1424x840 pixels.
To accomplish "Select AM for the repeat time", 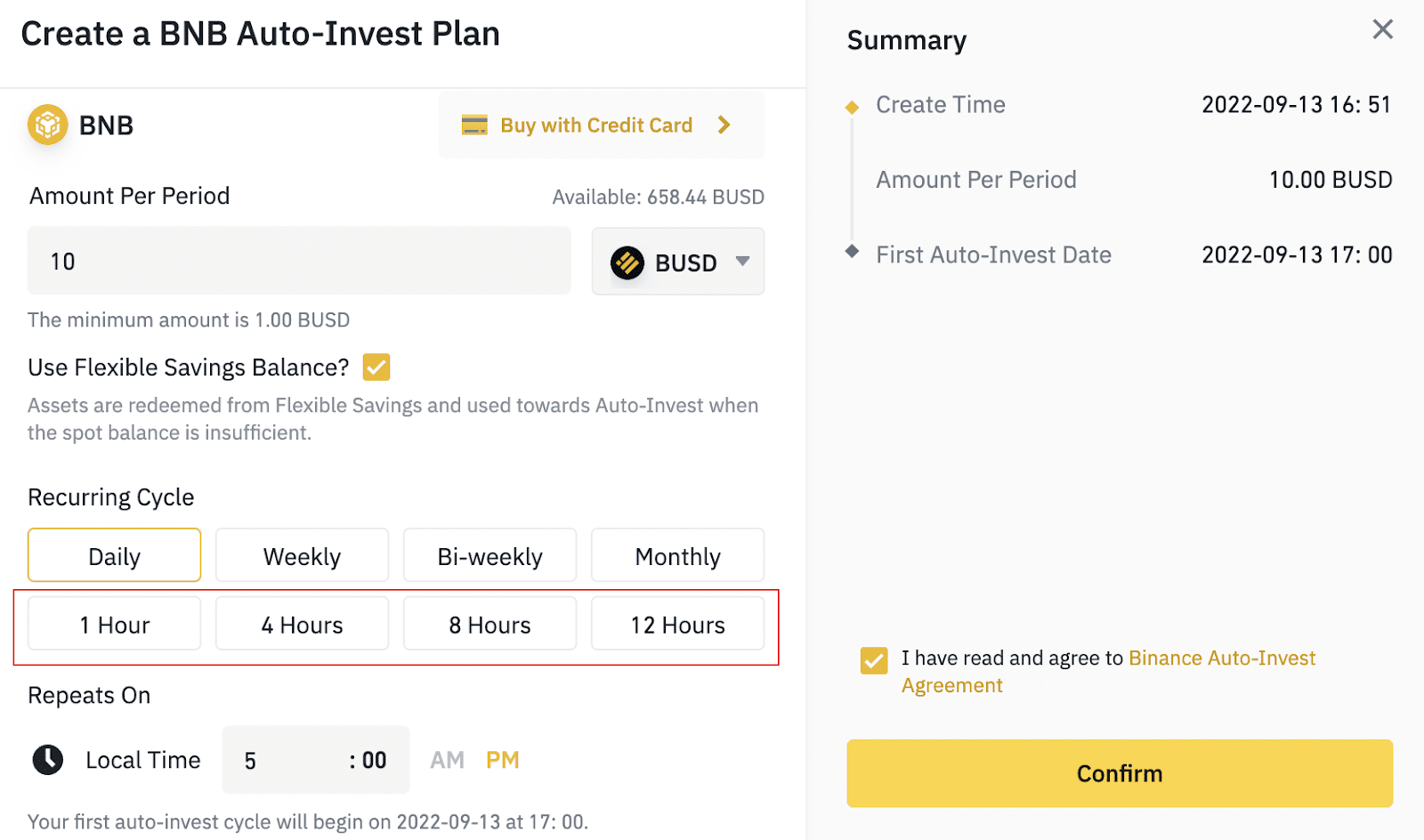I will pyautogui.click(x=447, y=760).
